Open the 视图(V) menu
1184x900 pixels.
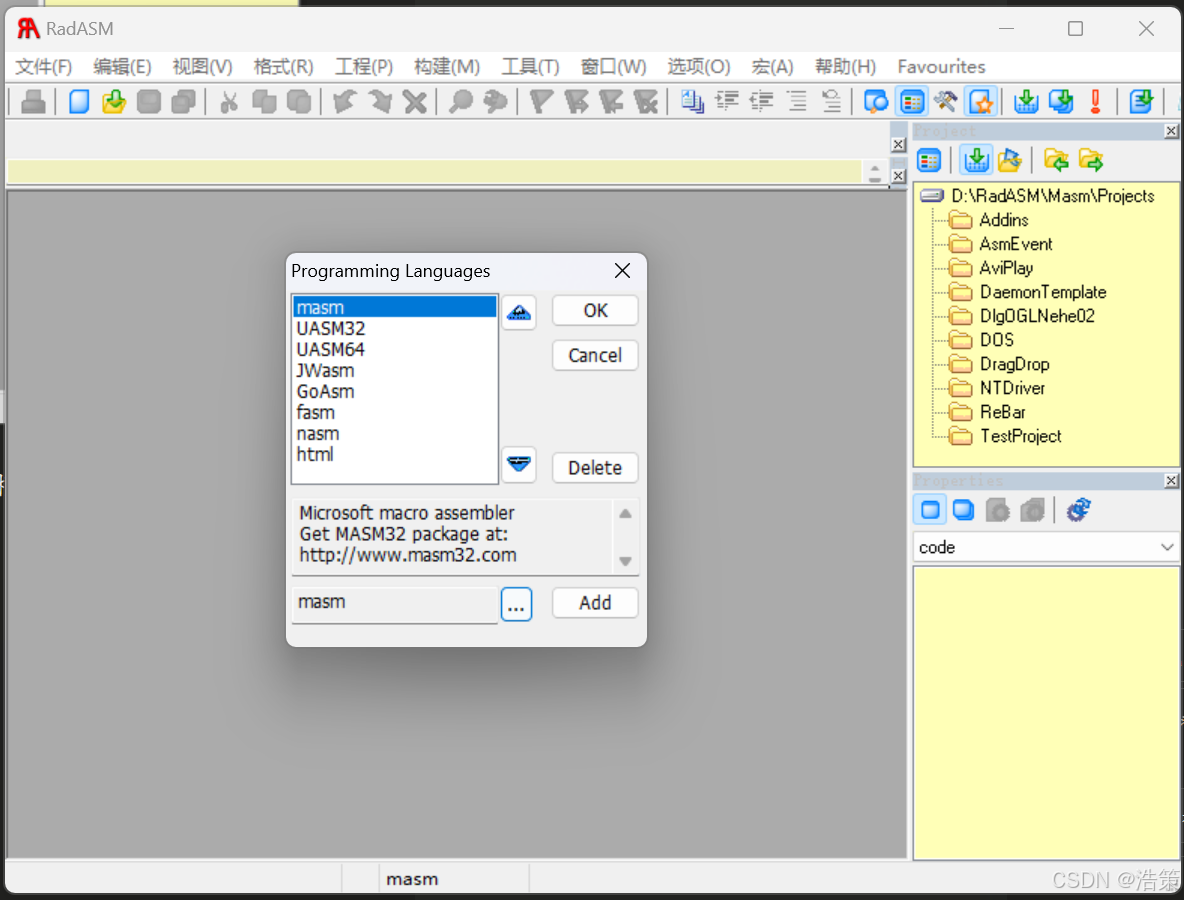pos(202,66)
